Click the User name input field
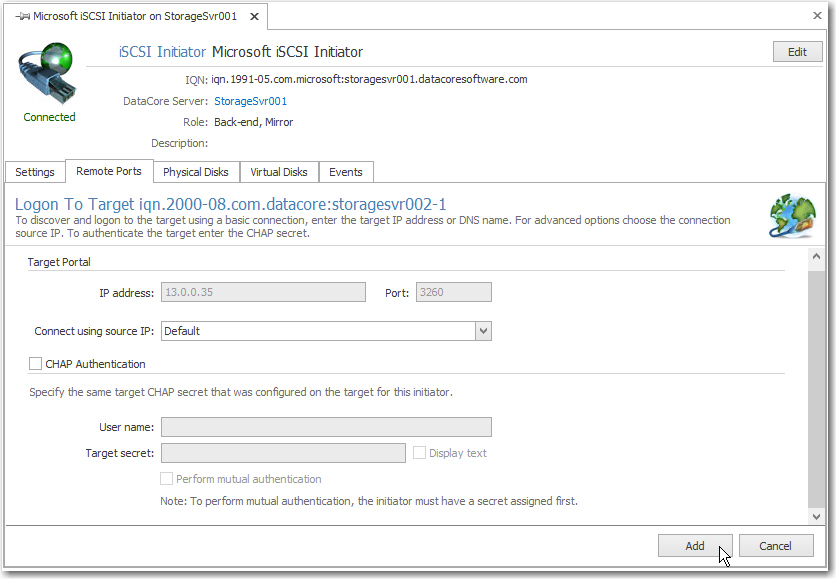Image resolution: width=836 pixels, height=579 pixels. point(326,427)
